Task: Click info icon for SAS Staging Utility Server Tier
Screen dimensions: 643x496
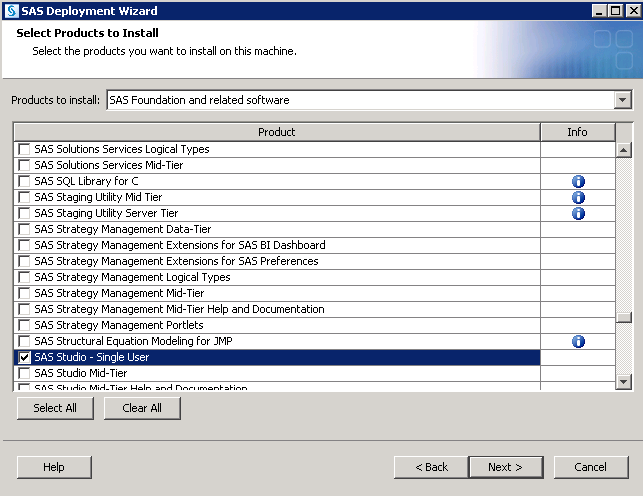Action: click(x=578, y=214)
